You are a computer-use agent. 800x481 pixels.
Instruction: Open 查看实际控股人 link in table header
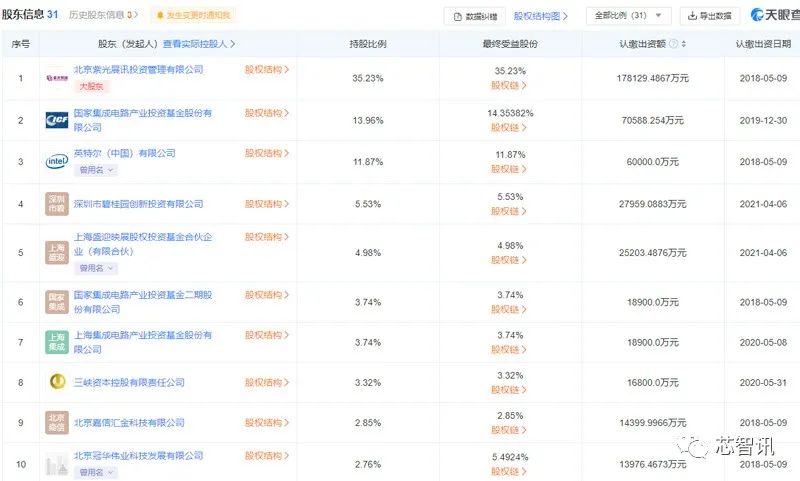pyautogui.click(x=199, y=44)
